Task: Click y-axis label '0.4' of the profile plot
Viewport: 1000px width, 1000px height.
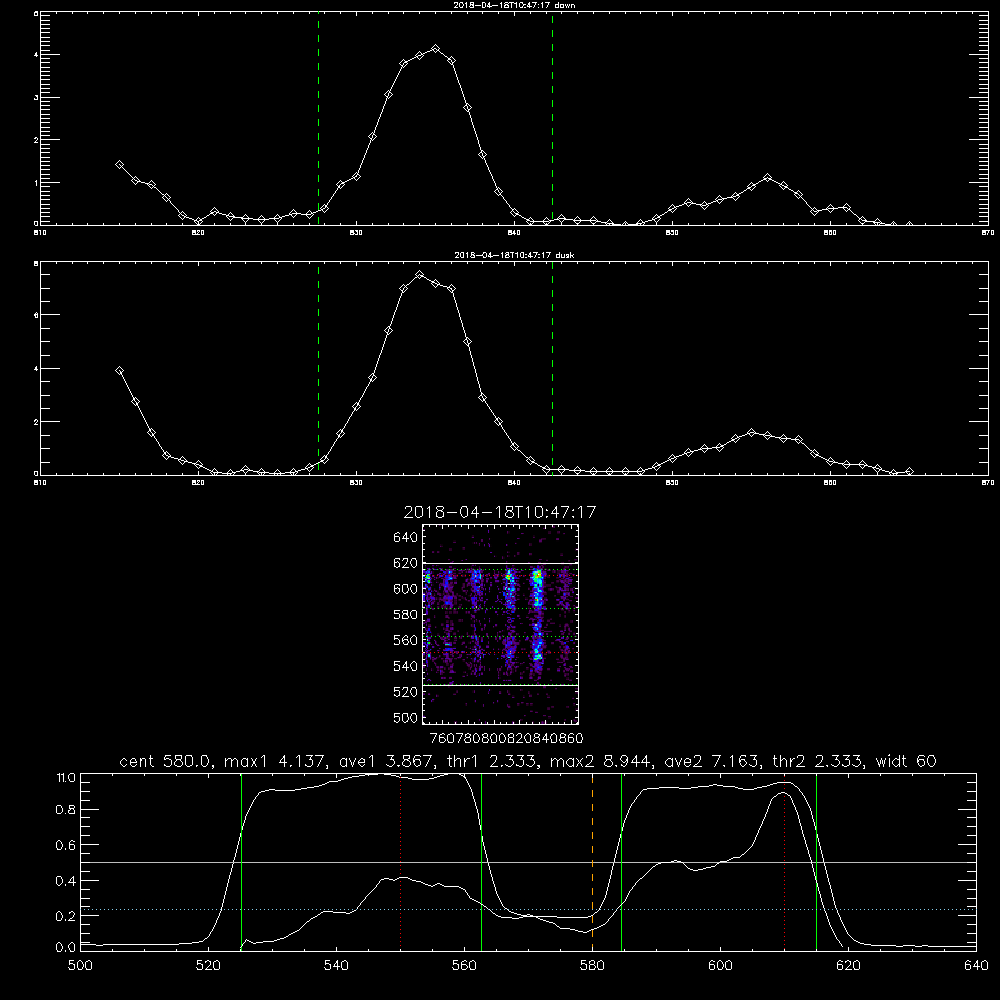Action: [66, 881]
